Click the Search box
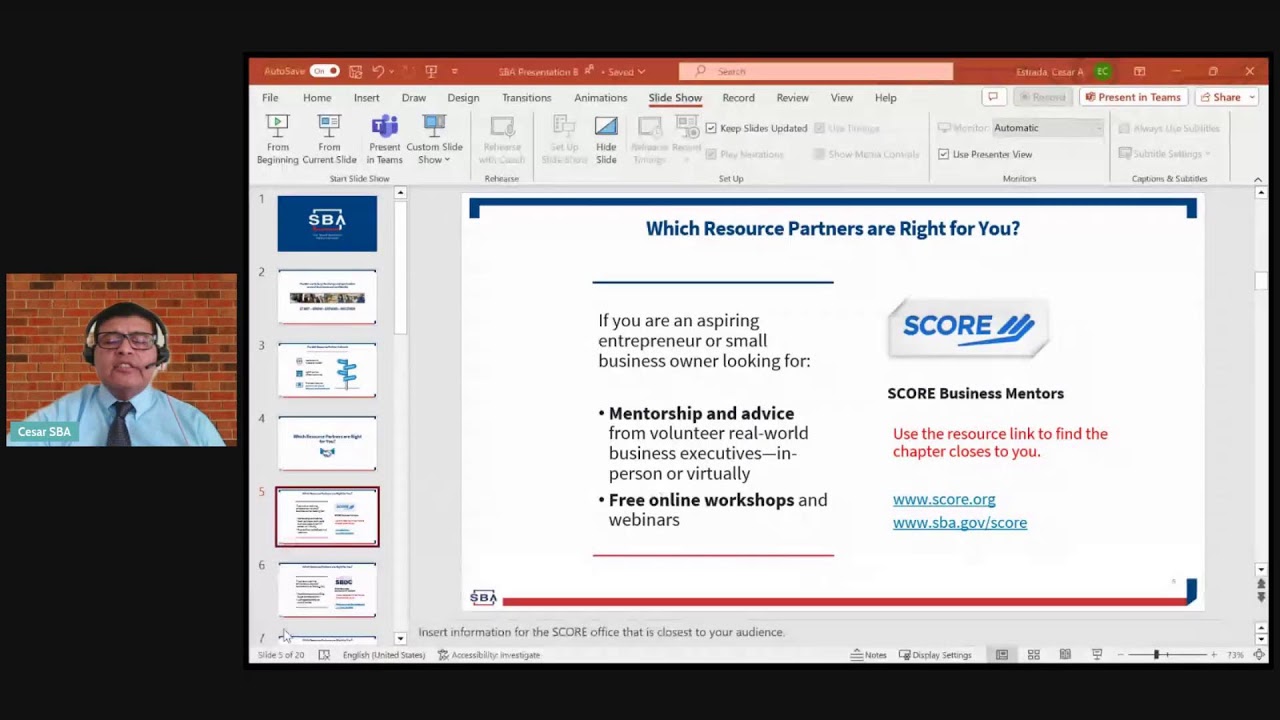The height and width of the screenshot is (720, 1280). pos(816,71)
